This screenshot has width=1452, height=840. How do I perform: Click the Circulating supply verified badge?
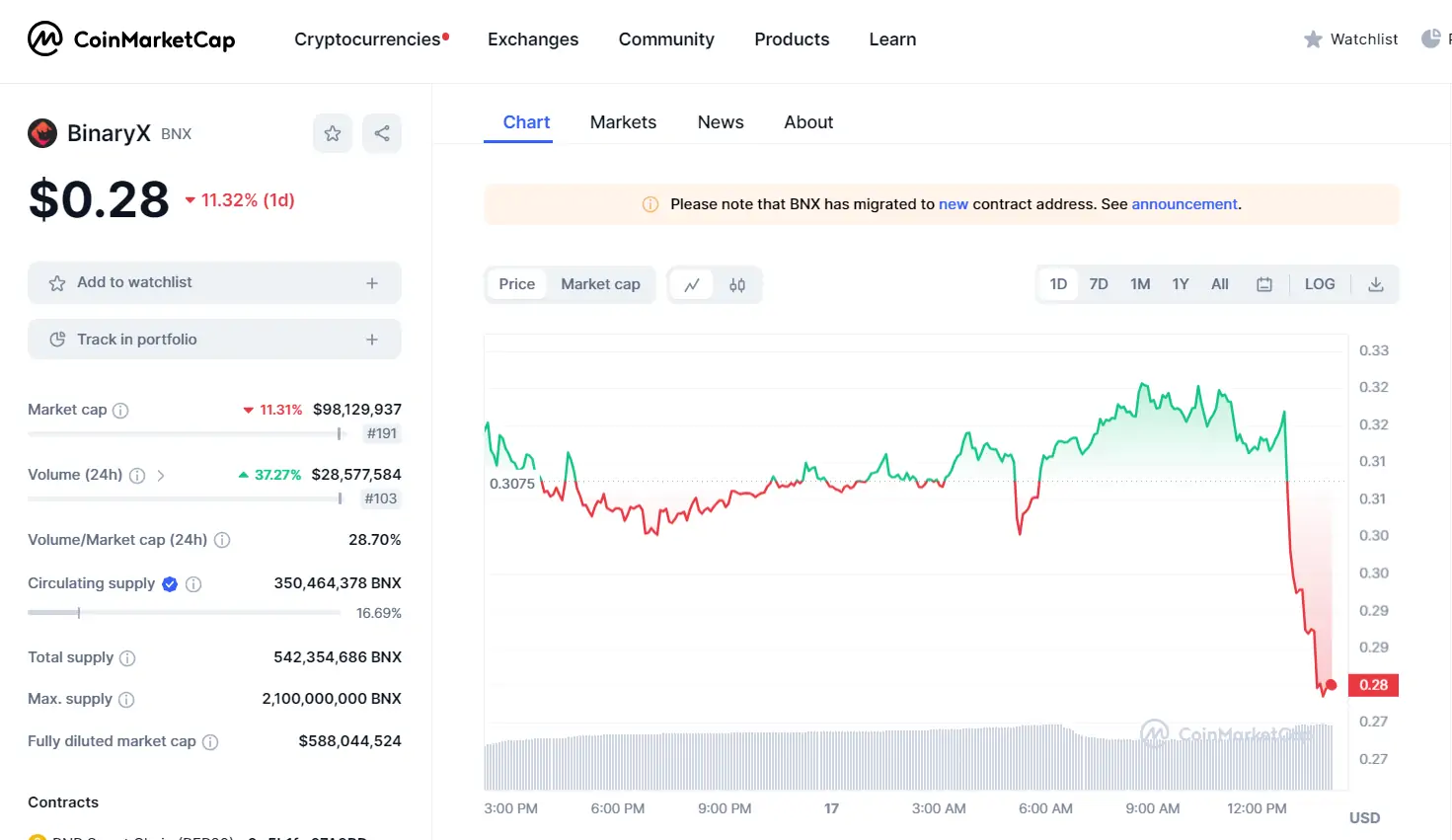point(170,584)
